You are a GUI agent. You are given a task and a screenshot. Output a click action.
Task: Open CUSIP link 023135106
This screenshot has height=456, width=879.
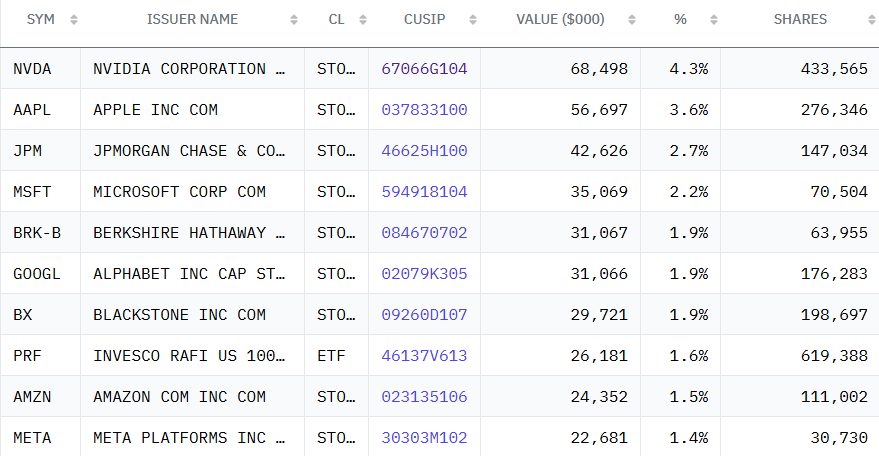pos(424,396)
